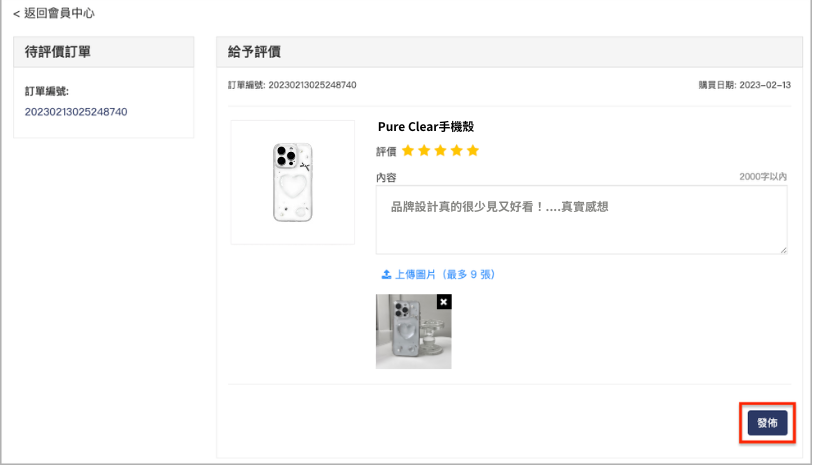Click the 購買日期 purchase date text
The image size is (813, 465).
pos(744,86)
